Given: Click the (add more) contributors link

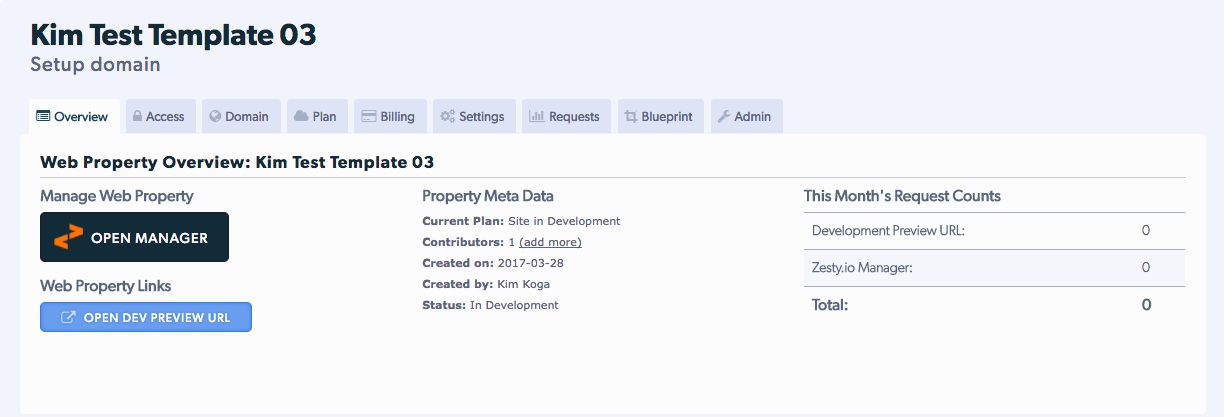Looking at the screenshot, I should (x=550, y=242).
